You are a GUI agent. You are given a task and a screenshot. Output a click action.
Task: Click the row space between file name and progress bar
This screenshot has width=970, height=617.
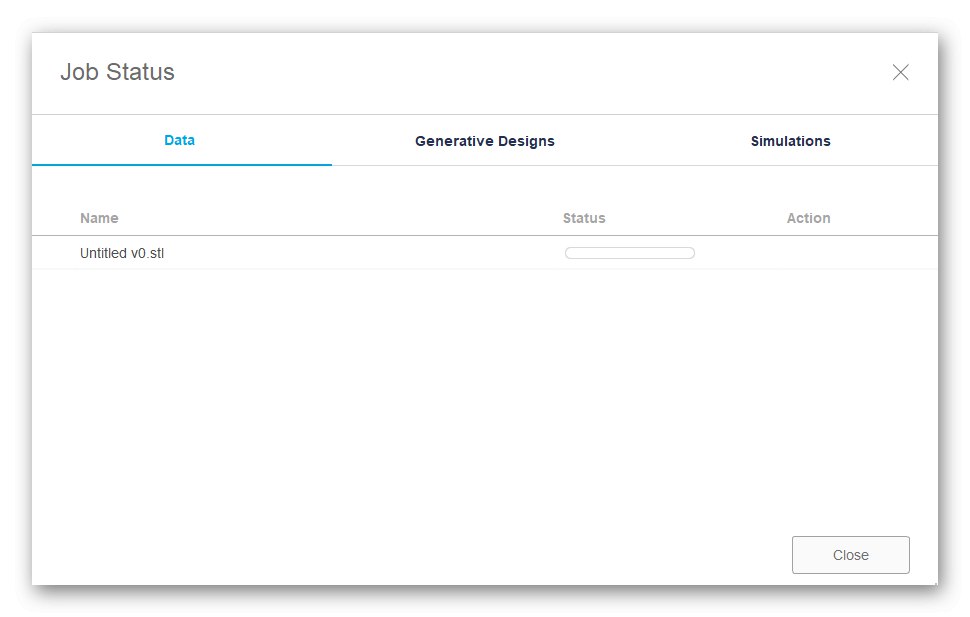click(360, 253)
